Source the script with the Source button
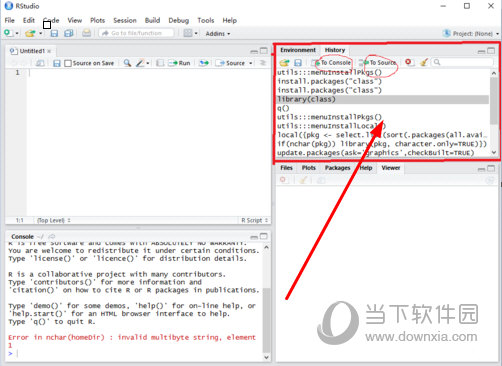The width and height of the screenshot is (502, 366). 231,63
